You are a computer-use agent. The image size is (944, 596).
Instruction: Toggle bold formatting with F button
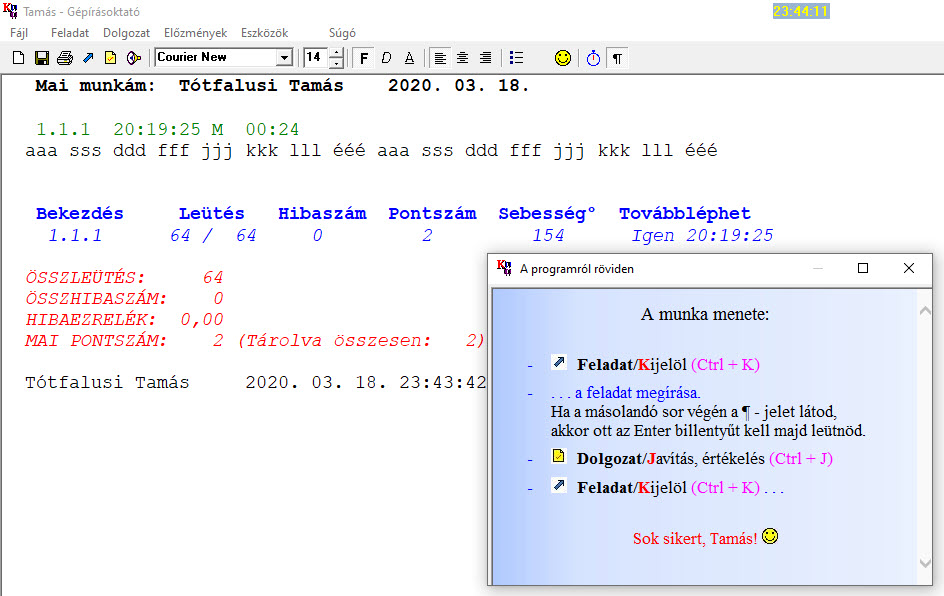pos(364,58)
